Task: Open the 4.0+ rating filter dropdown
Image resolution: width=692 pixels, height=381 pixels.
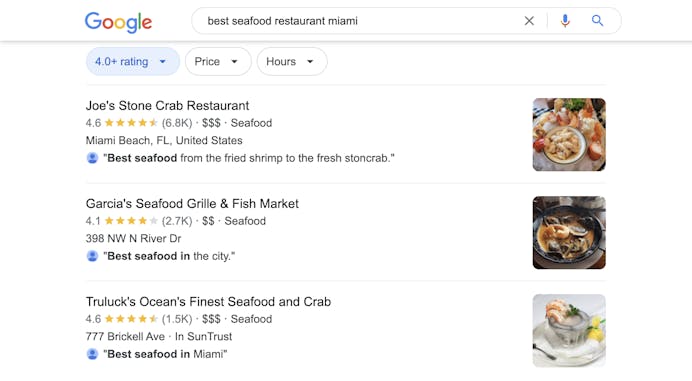Action: (133, 61)
